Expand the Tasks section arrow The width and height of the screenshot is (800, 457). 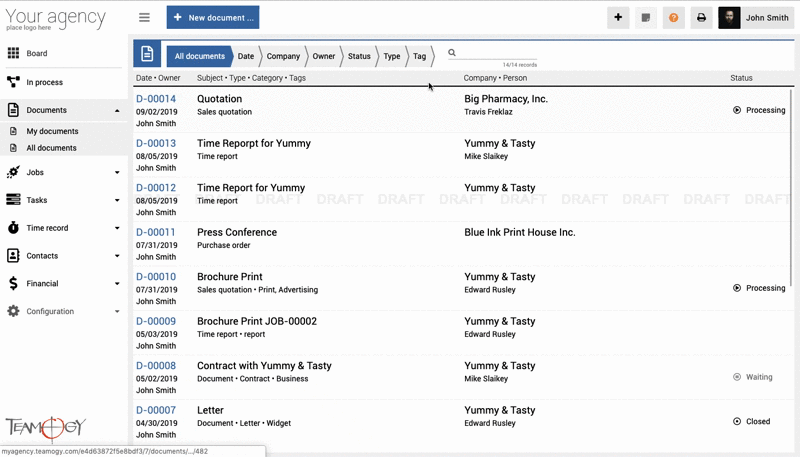point(117,200)
